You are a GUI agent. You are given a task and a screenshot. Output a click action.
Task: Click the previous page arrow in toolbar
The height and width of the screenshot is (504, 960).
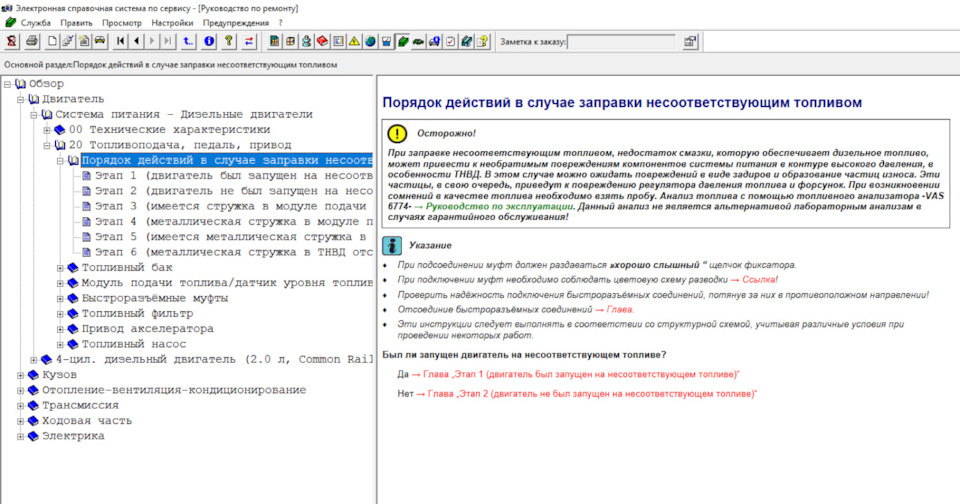137,41
